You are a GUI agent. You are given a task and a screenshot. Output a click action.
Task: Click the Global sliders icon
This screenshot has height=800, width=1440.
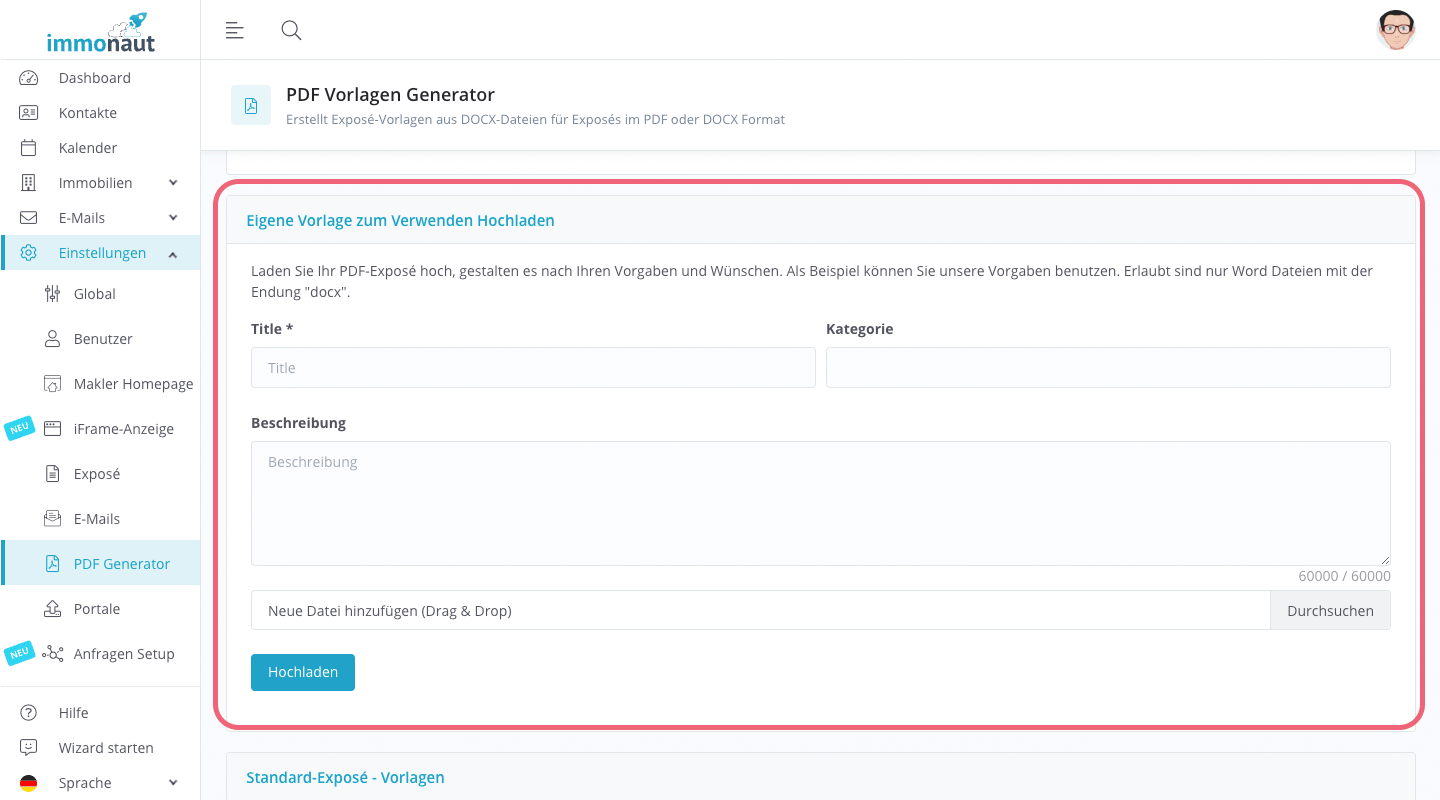(x=53, y=294)
